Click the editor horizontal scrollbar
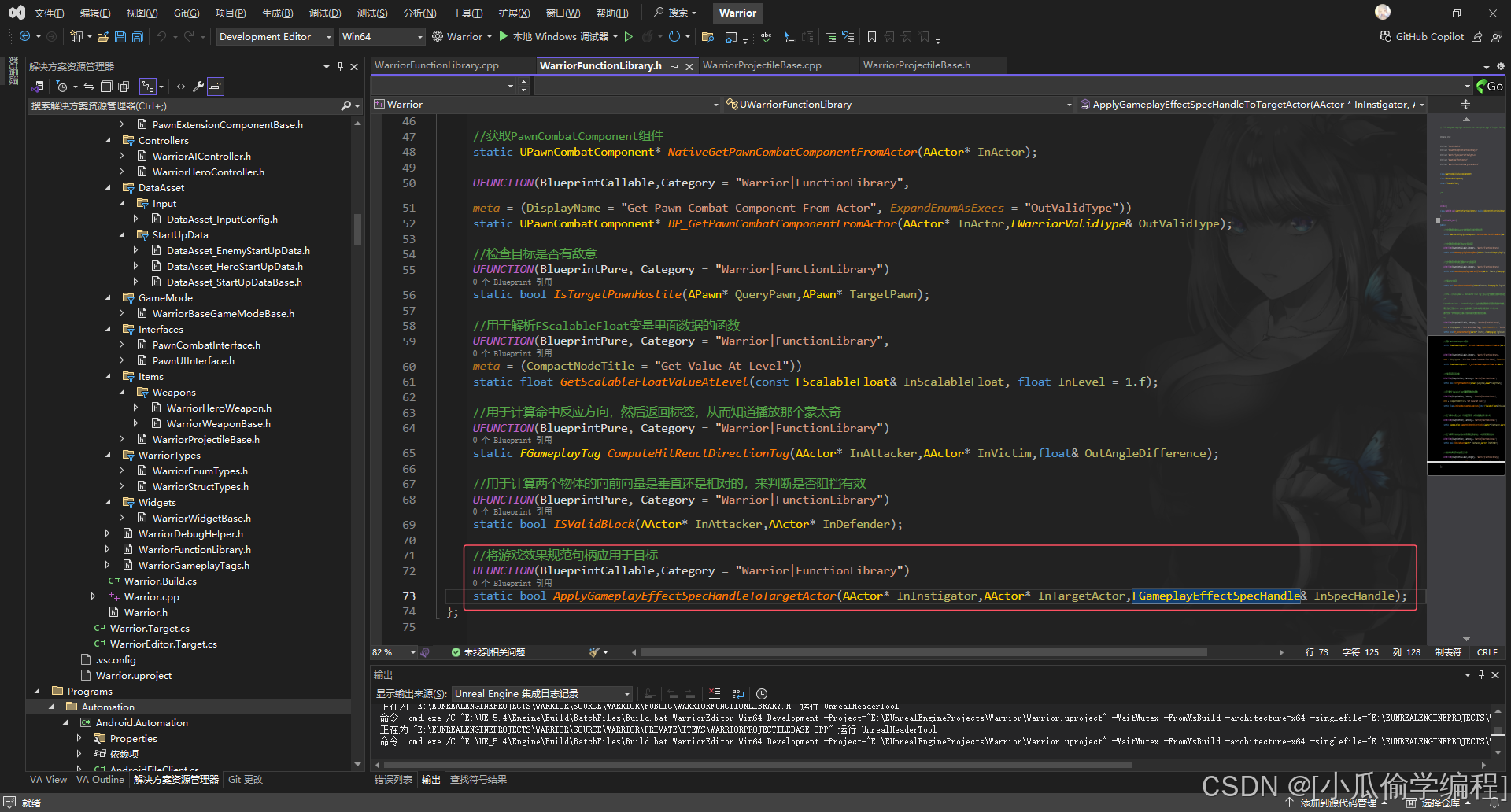The height and width of the screenshot is (812, 1511). coord(923,652)
